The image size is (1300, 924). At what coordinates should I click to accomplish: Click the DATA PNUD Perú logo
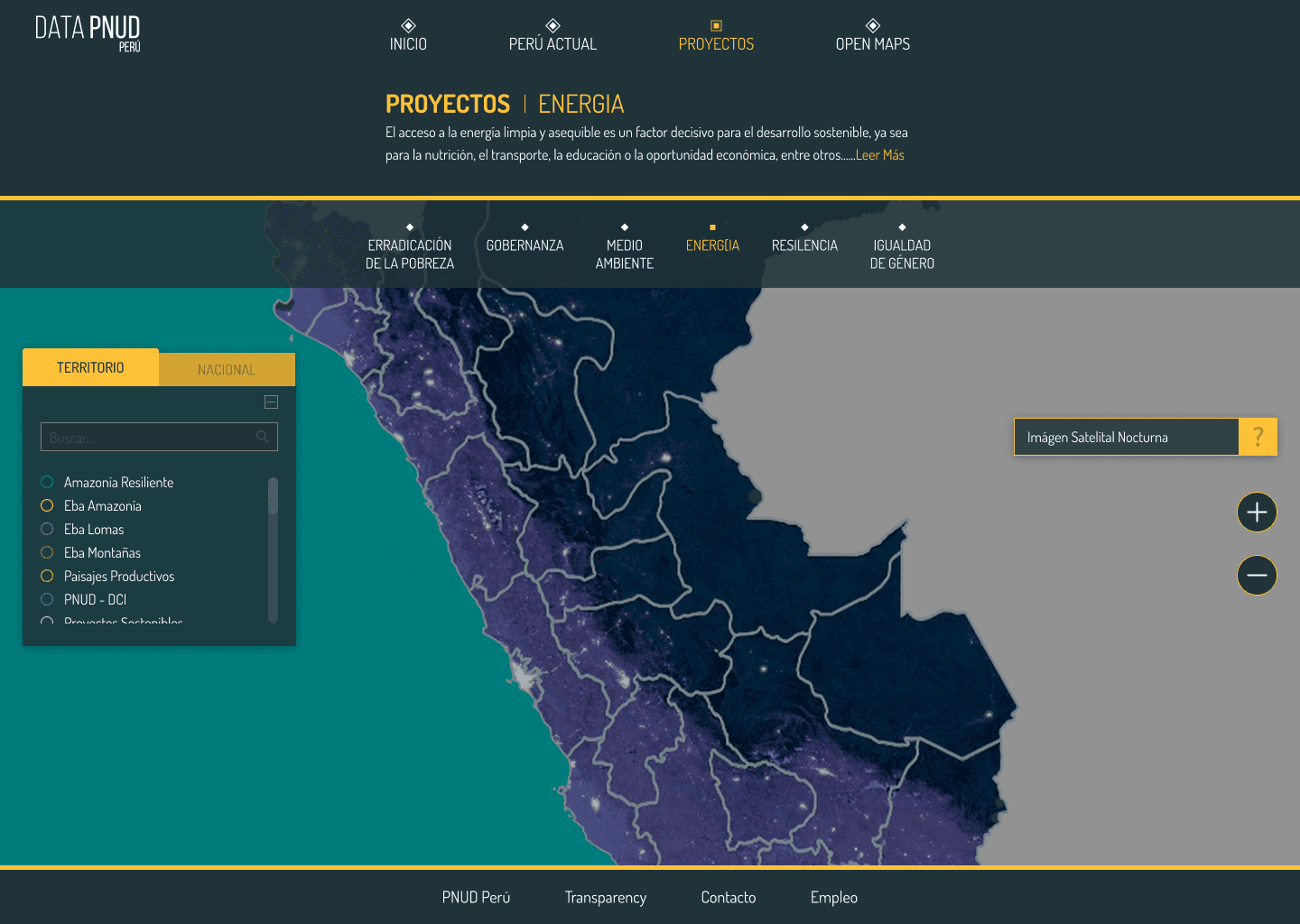tap(88, 33)
